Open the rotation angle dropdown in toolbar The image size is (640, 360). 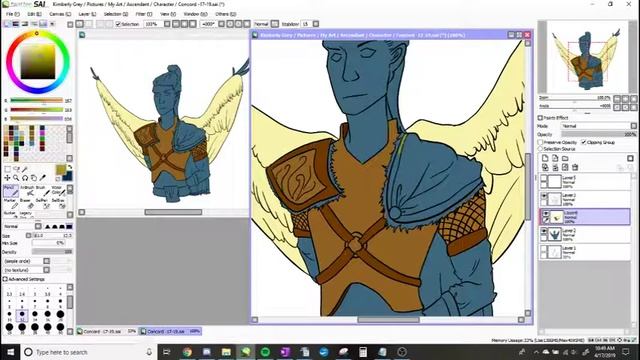click(x=221, y=24)
